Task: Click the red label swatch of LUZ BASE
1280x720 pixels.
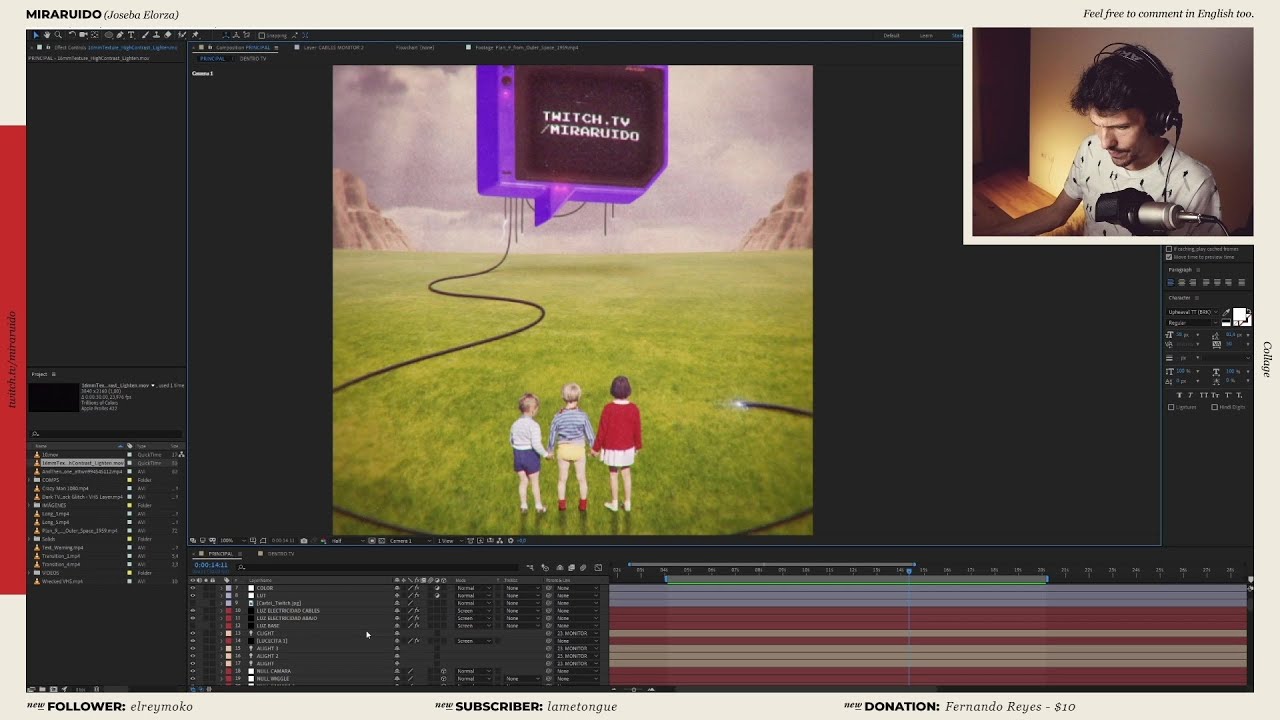Action: [229, 626]
